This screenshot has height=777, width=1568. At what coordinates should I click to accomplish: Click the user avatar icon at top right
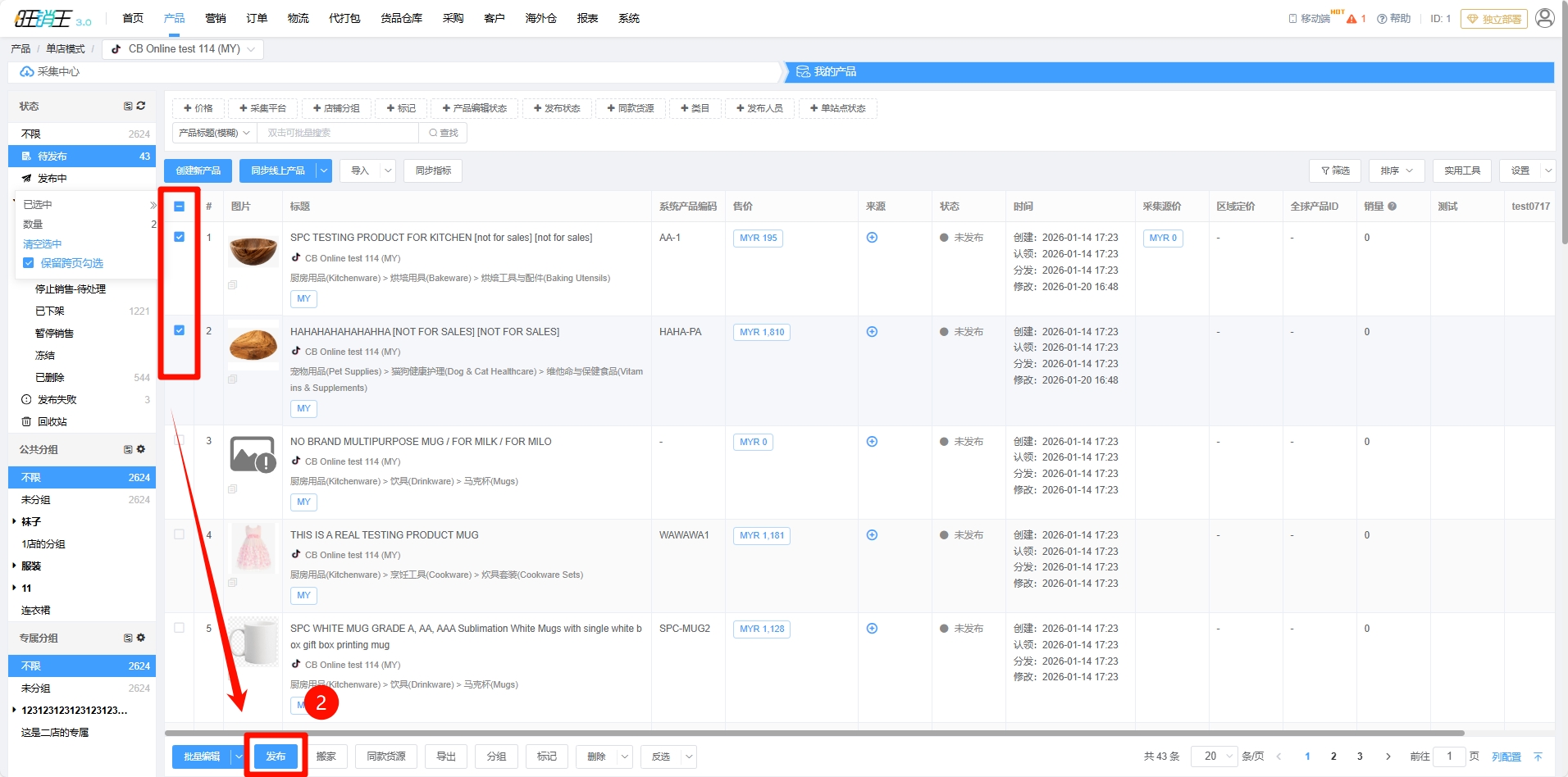click(1544, 18)
